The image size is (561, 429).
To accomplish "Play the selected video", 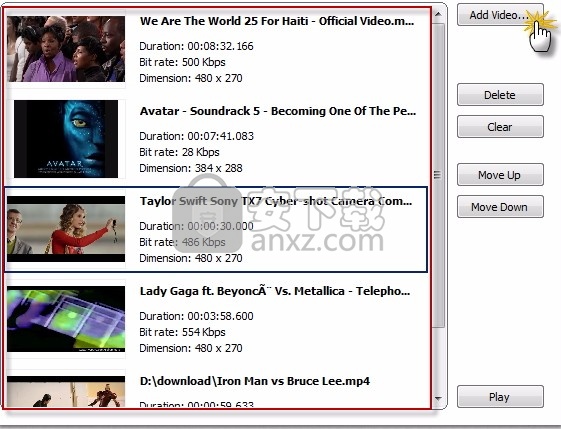I will point(500,397).
